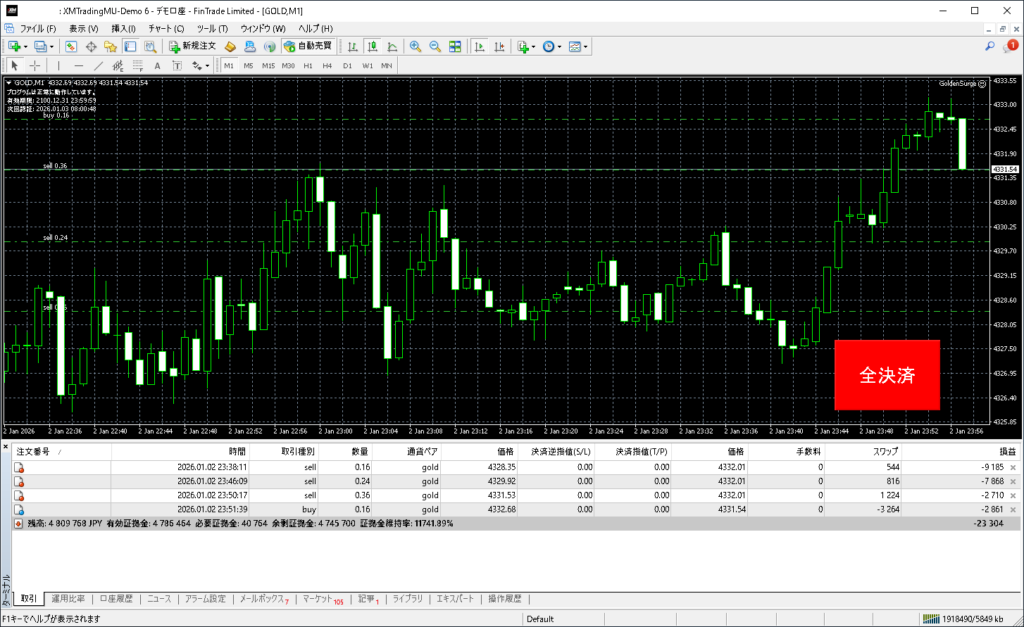Switch chart to candlestick mode

click(372, 46)
